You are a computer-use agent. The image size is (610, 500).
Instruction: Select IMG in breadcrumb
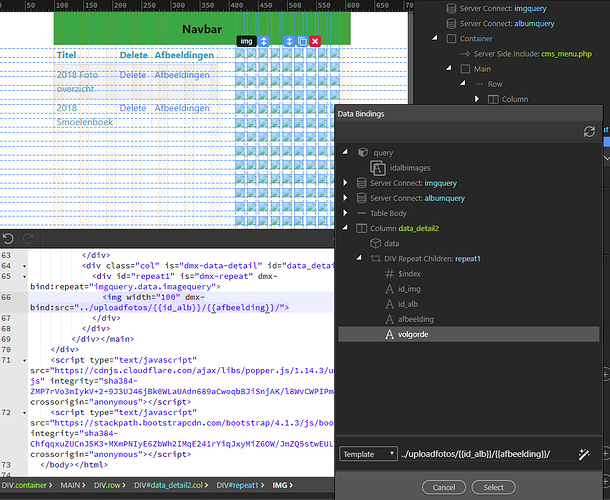(280, 485)
